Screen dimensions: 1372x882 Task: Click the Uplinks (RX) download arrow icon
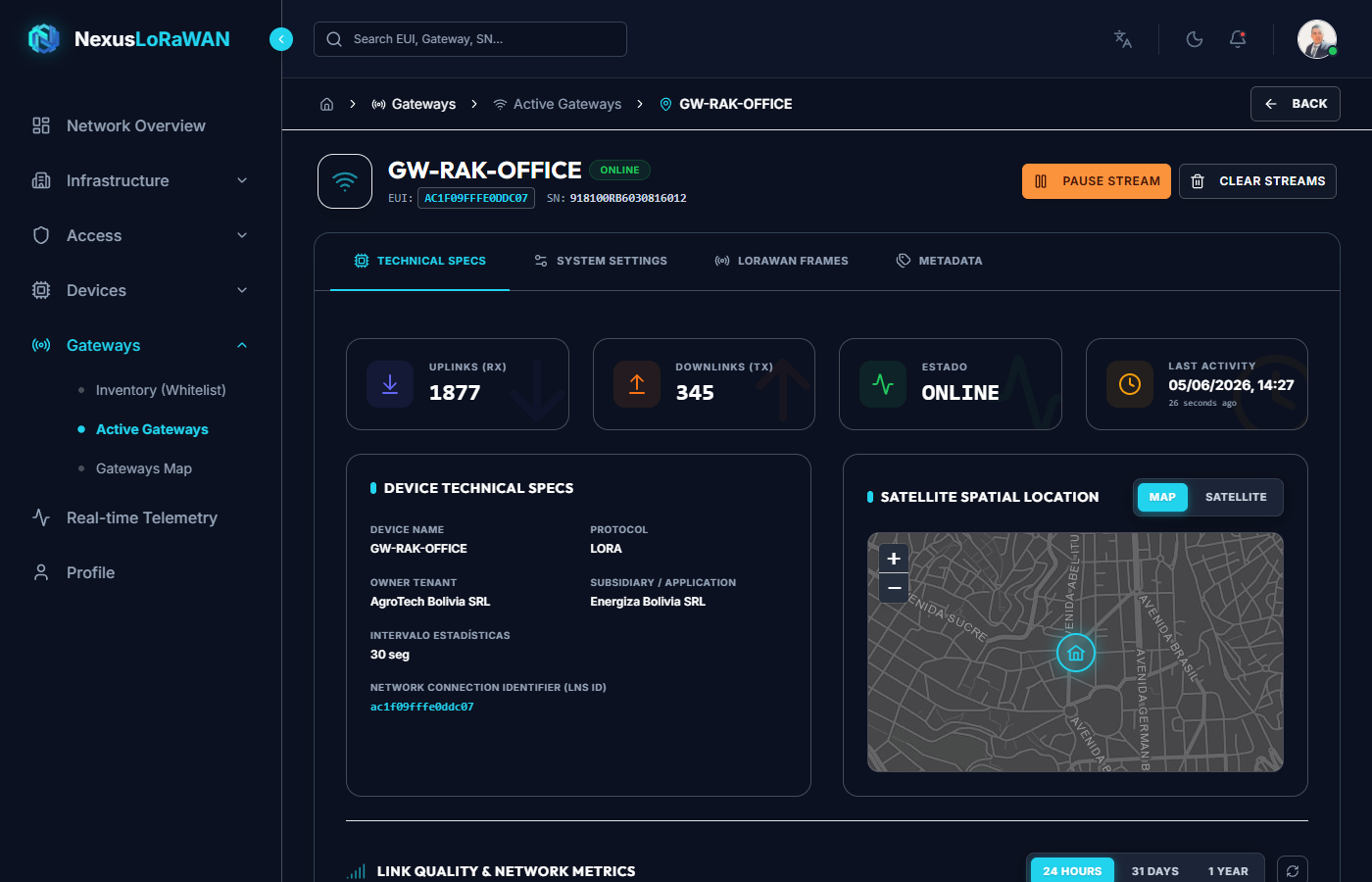[390, 384]
